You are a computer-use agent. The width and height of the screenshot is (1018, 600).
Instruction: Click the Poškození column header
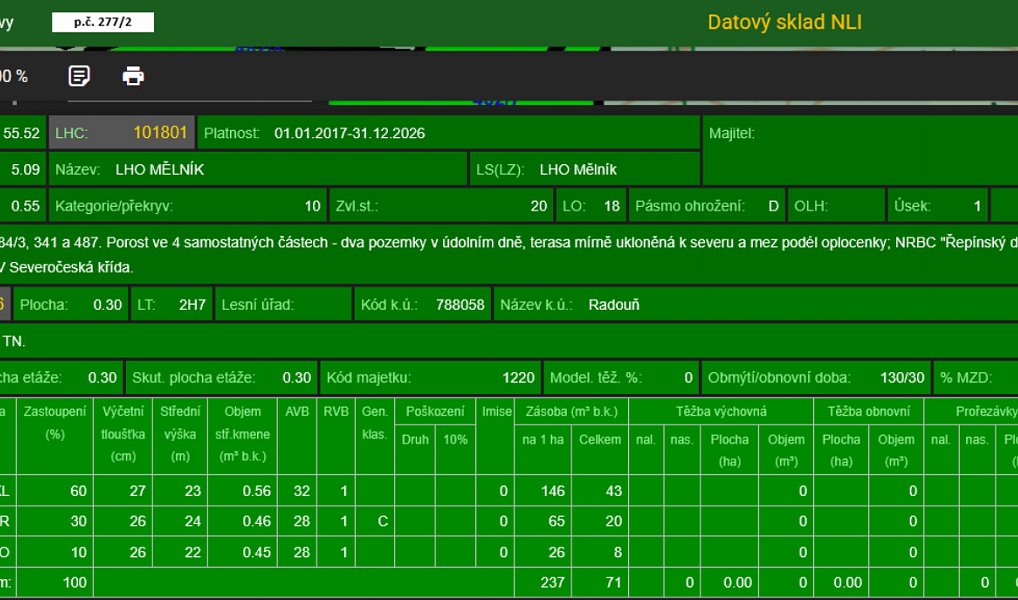pyautogui.click(x=435, y=411)
